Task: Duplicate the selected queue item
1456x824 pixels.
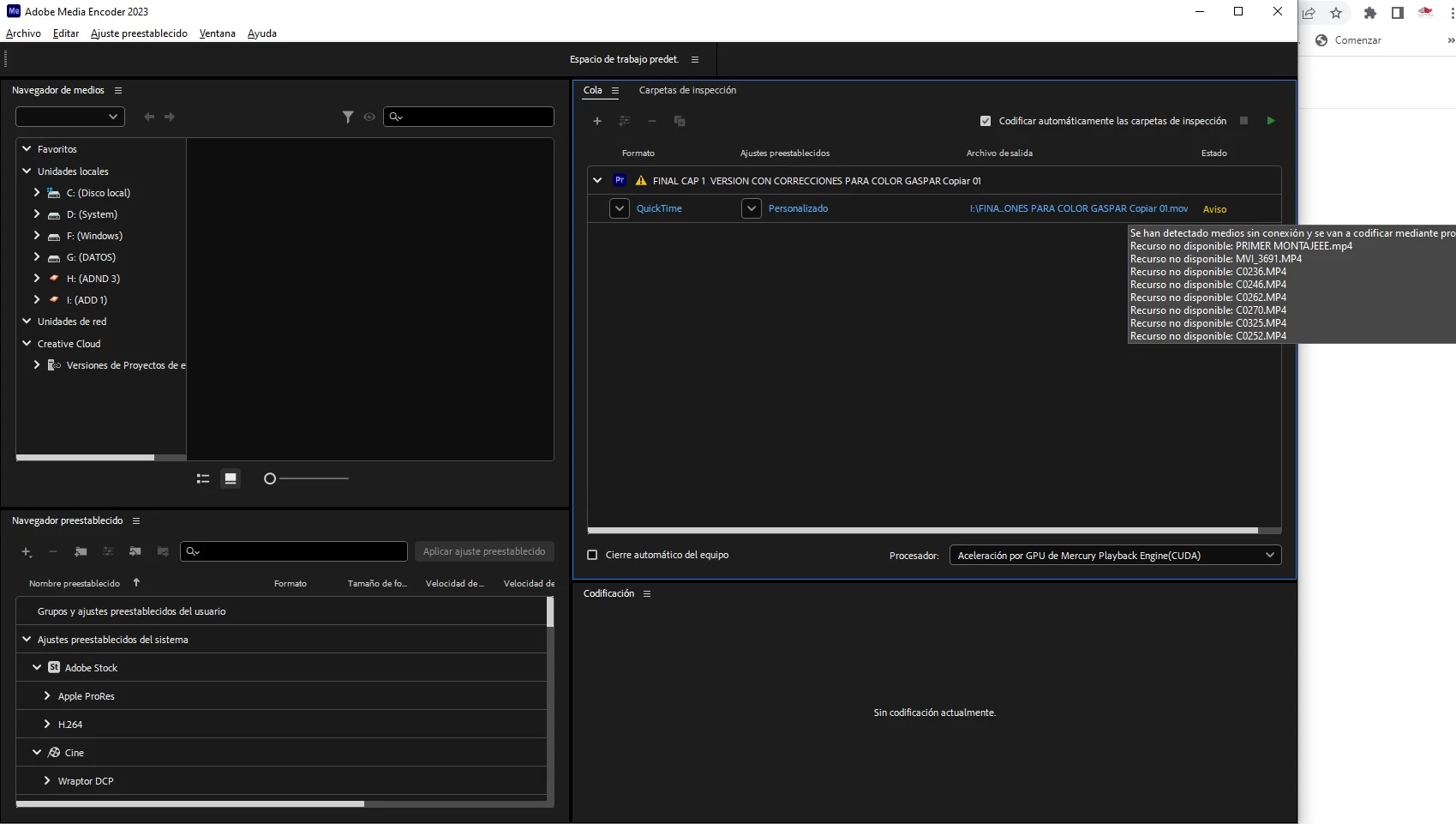Action: [x=680, y=121]
